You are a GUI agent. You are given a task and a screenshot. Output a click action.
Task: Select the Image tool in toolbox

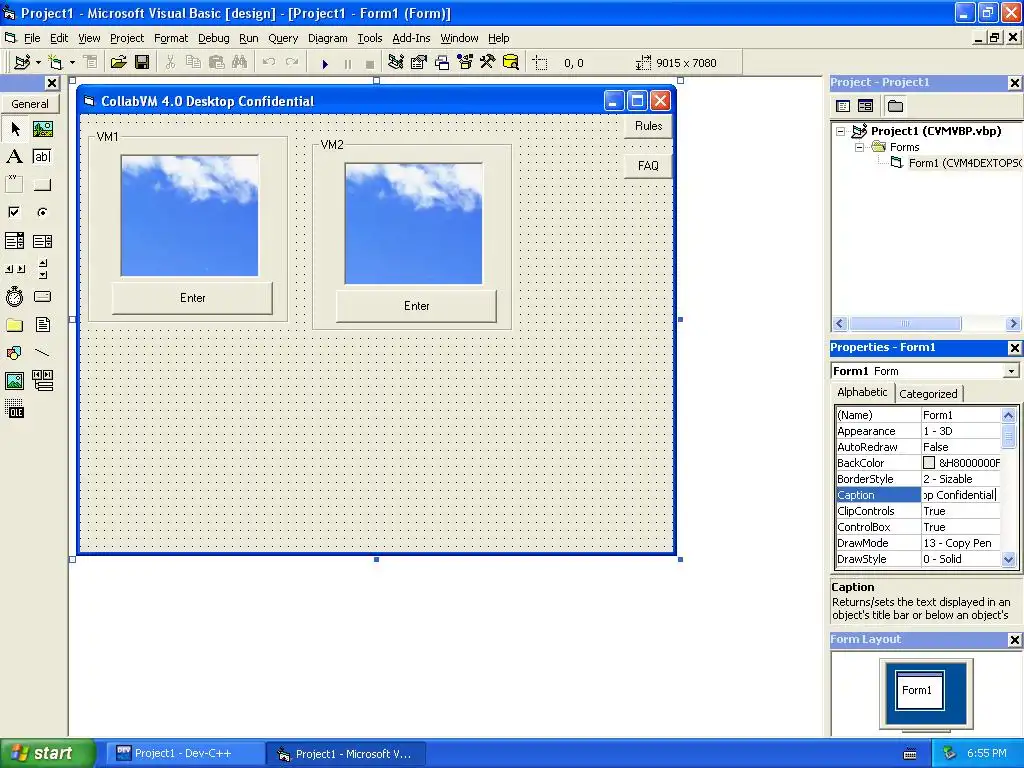14,380
